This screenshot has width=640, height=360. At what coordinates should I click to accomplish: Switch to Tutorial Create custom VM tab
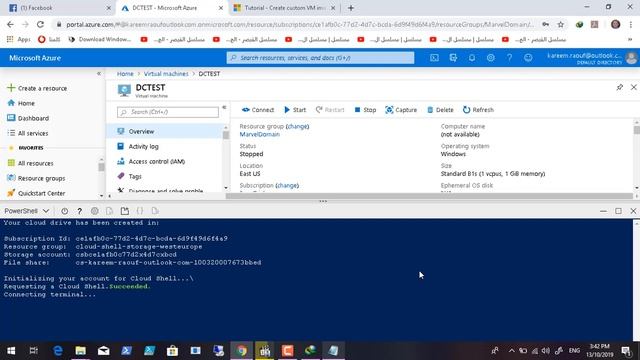(284, 8)
